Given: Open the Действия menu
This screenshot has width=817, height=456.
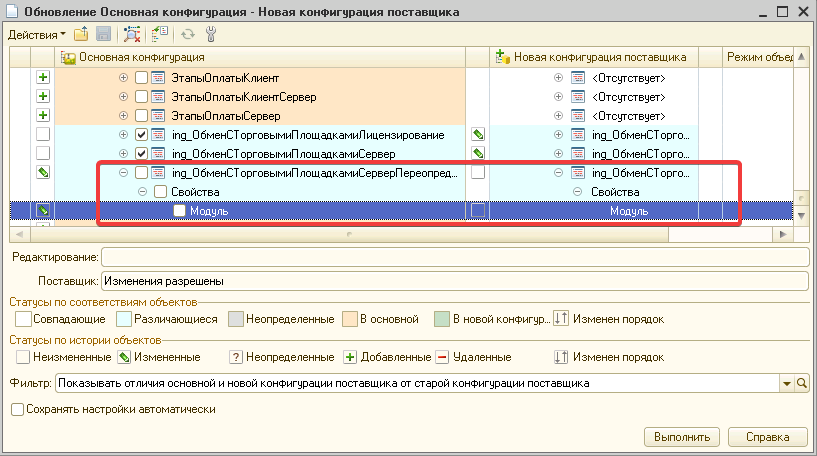Looking at the screenshot, I should pos(36,34).
